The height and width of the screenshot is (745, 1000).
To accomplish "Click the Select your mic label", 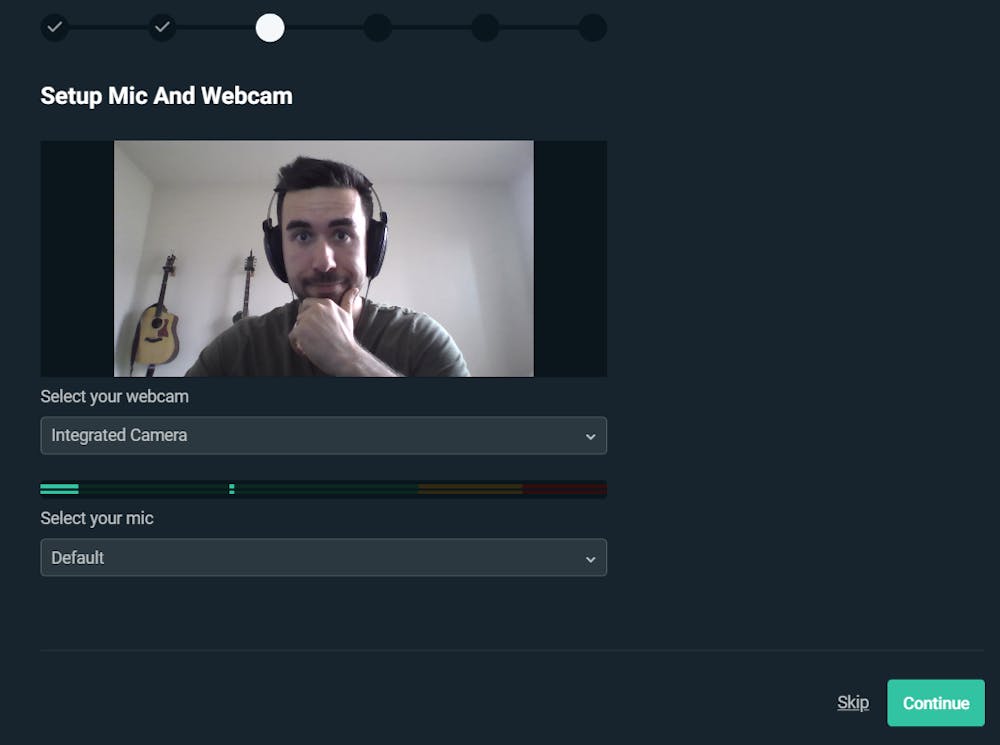I will tap(97, 518).
